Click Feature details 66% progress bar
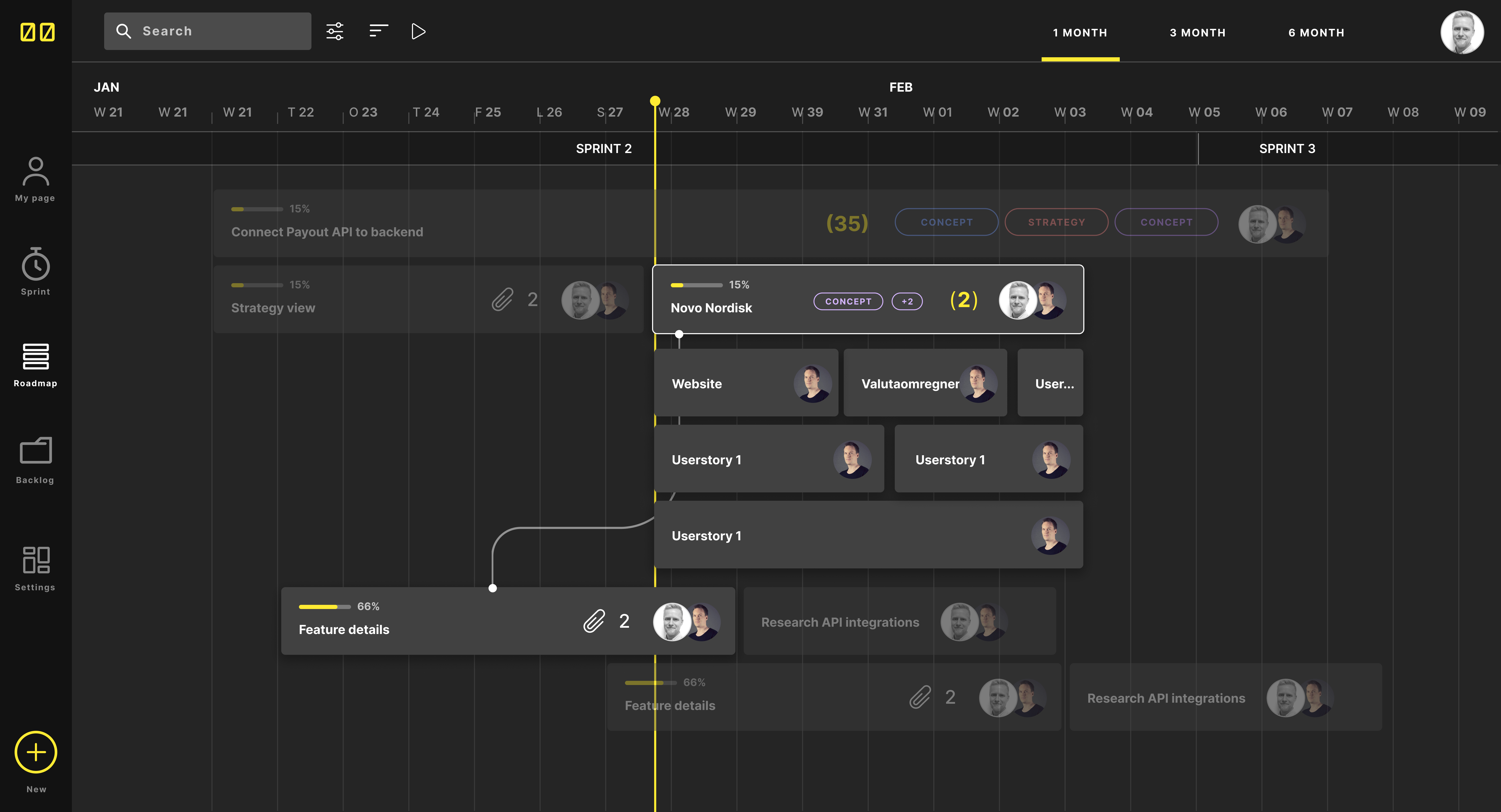 pos(324,606)
